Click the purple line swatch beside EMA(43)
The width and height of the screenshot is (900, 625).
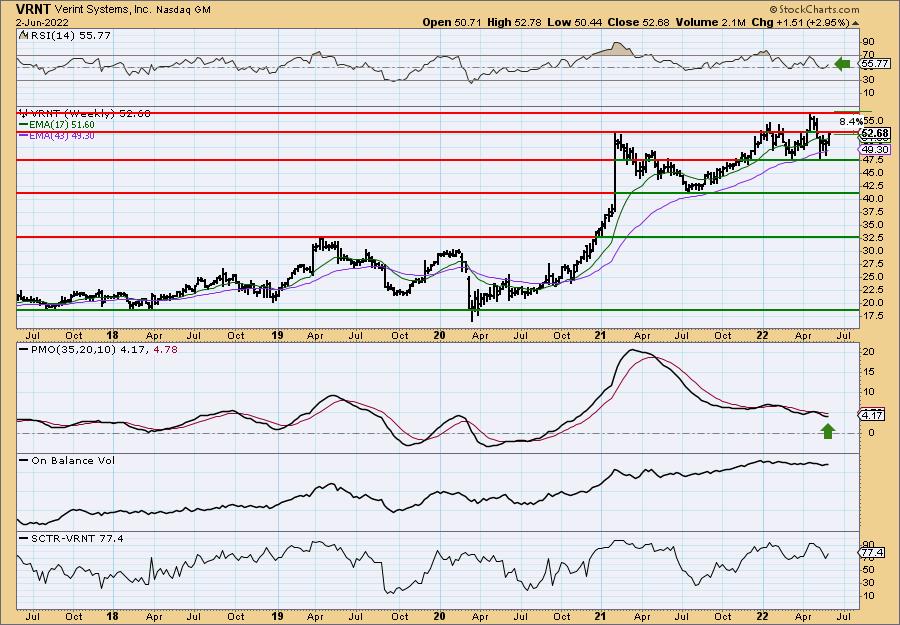coord(23,135)
